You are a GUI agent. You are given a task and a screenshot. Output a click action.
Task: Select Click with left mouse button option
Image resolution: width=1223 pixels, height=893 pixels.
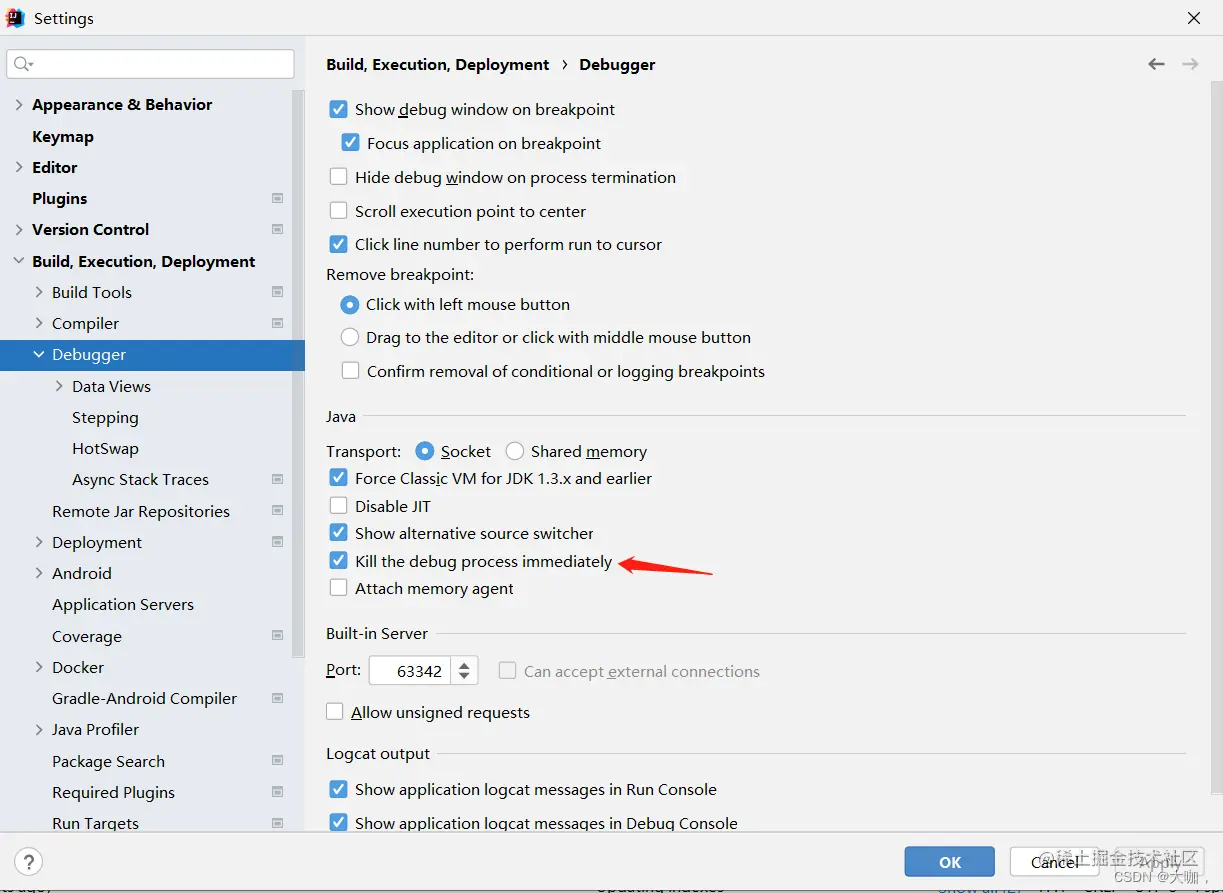point(349,304)
